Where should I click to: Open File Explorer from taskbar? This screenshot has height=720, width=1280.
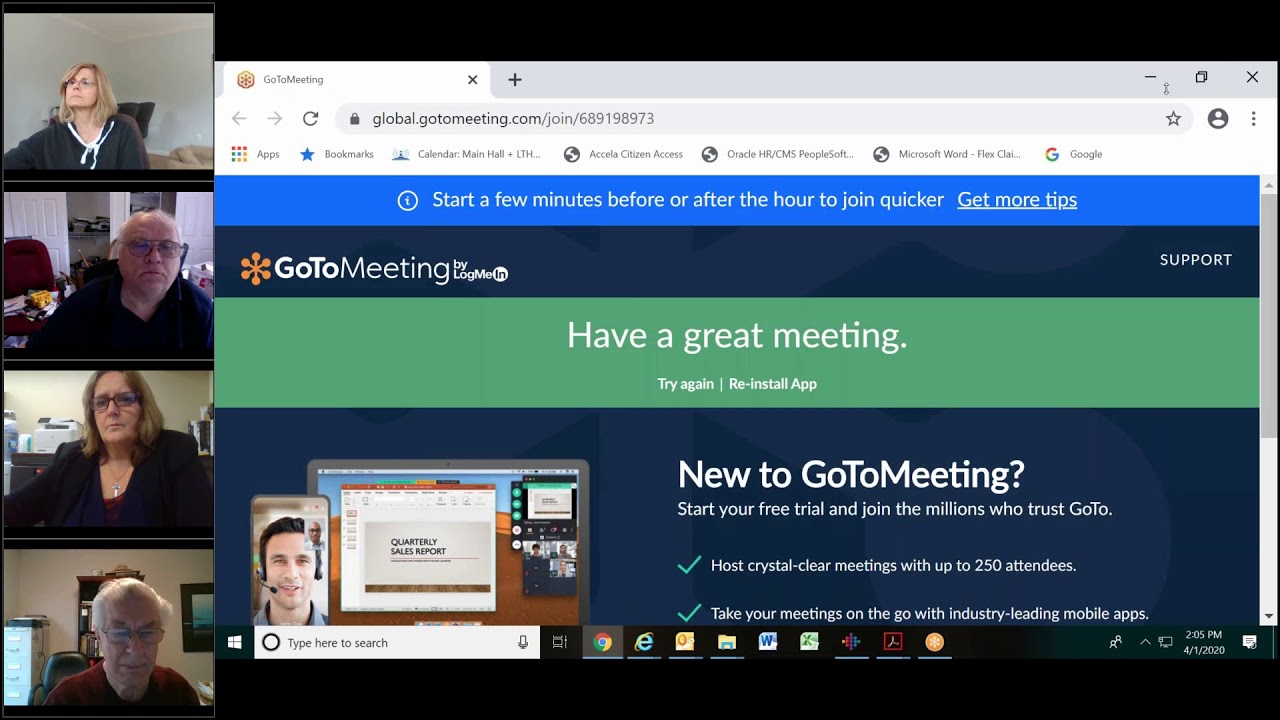coord(727,643)
